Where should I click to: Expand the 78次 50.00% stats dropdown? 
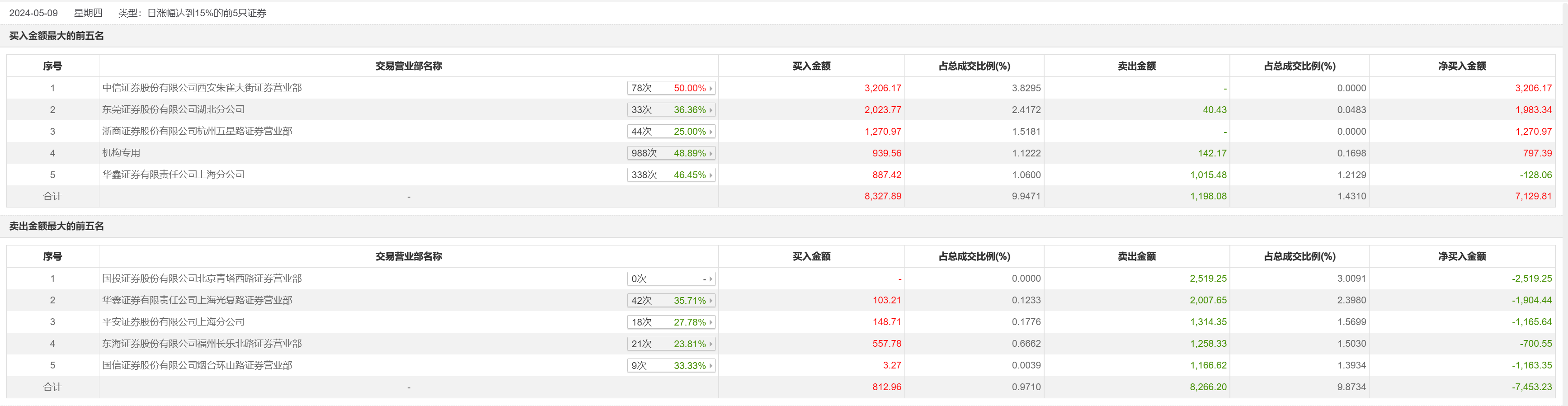671,88
